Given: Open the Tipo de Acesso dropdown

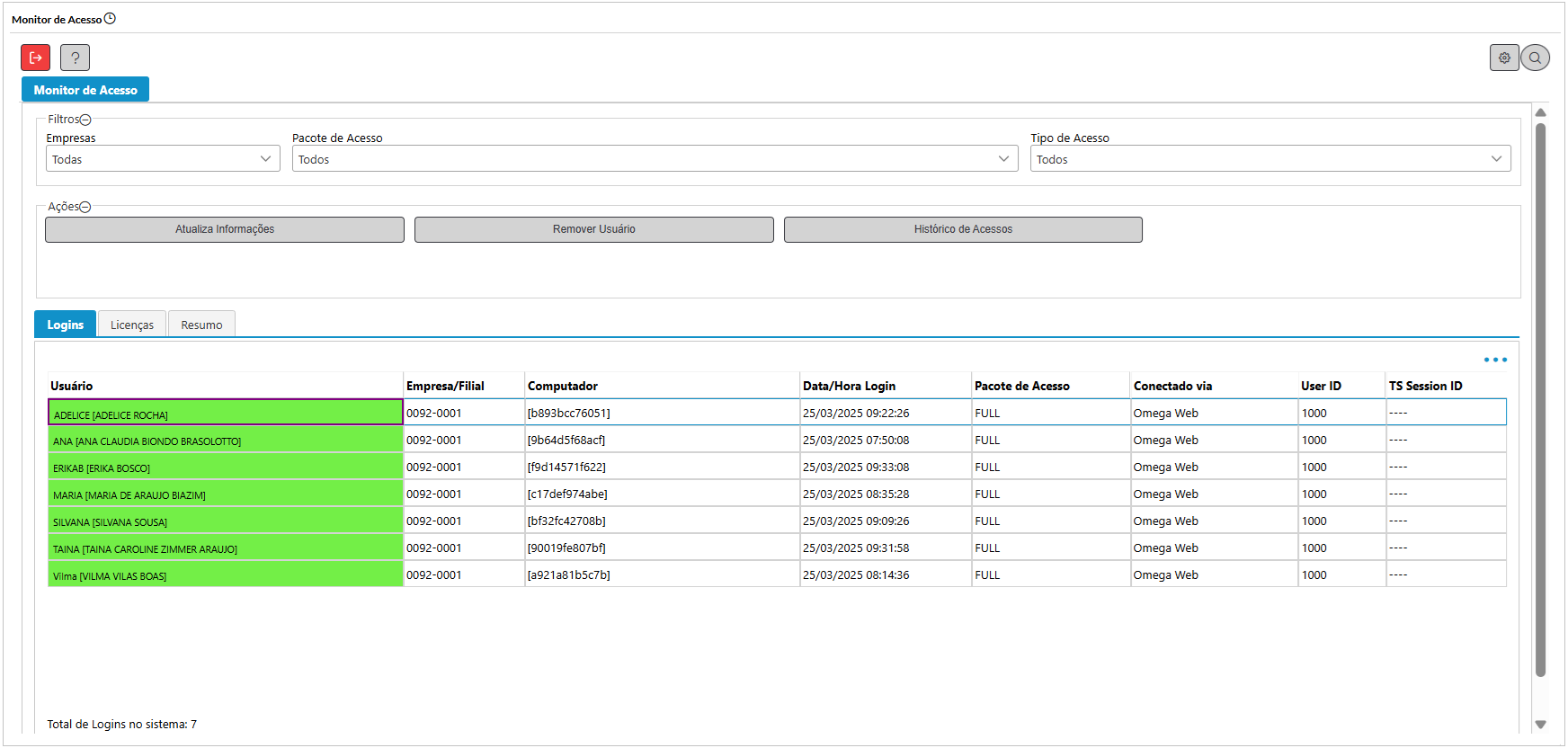Looking at the screenshot, I should pos(1270,159).
